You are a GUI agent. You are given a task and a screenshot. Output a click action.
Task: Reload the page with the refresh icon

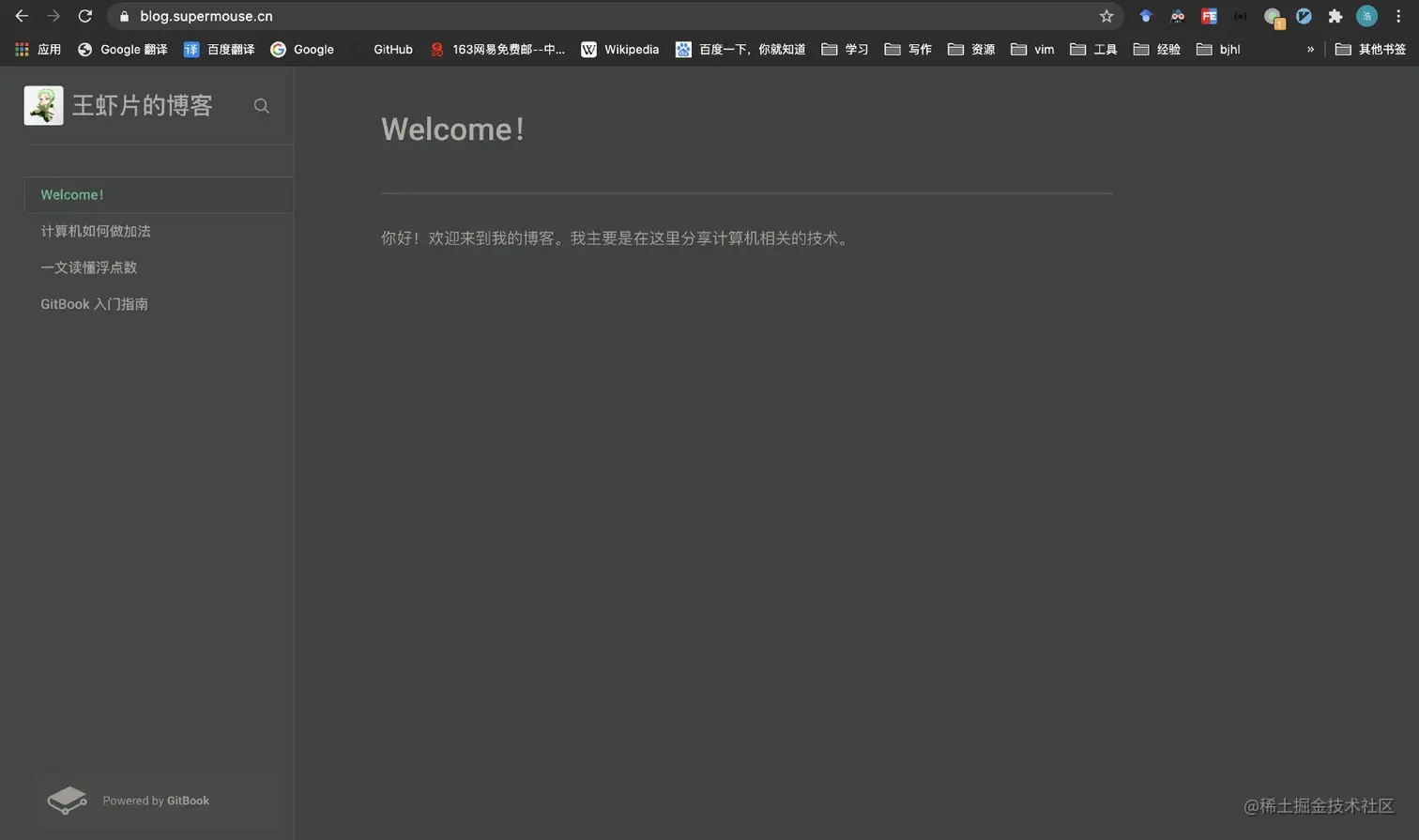[x=85, y=16]
